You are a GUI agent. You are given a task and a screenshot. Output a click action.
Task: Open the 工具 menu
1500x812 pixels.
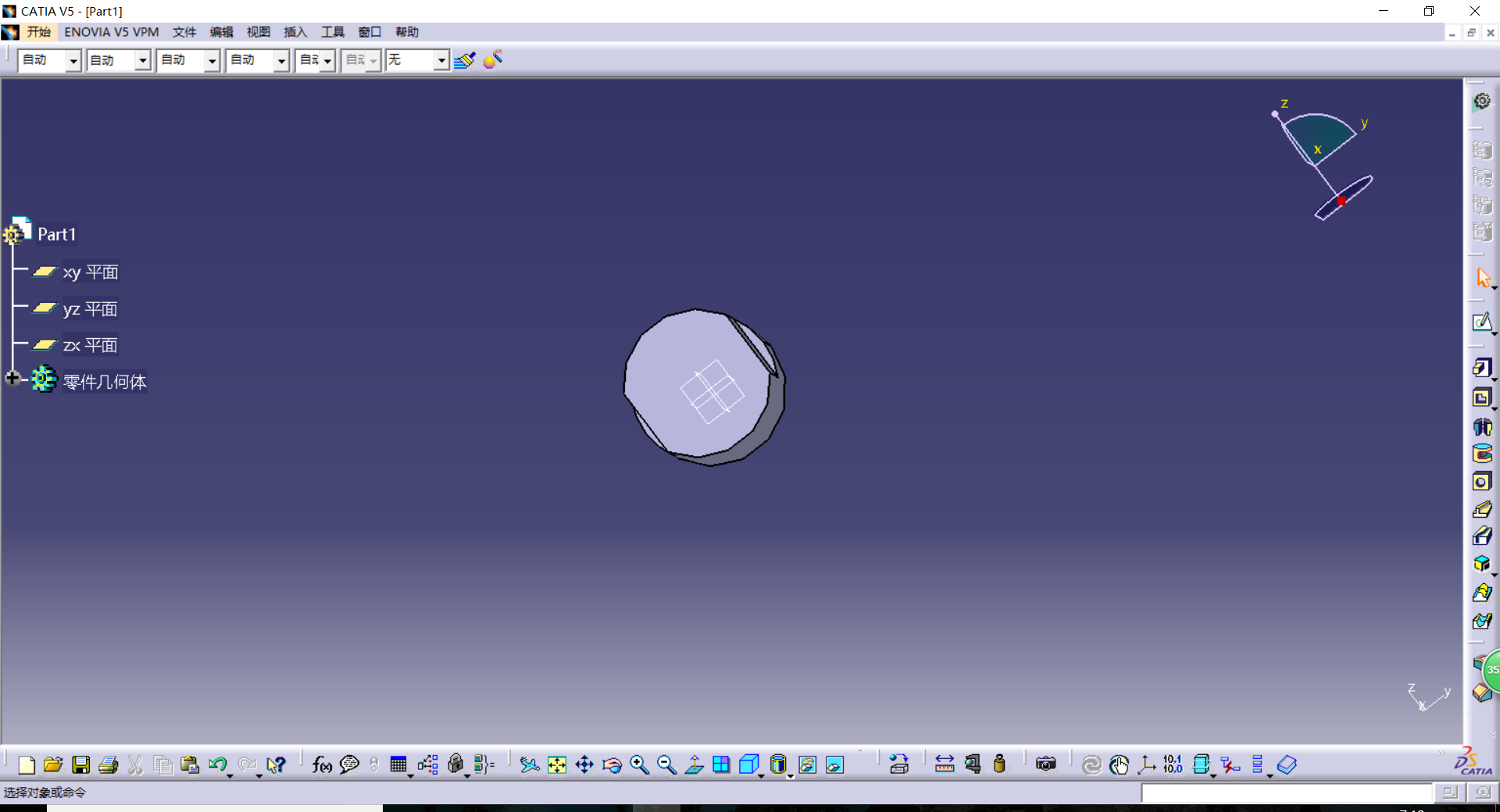point(333,32)
